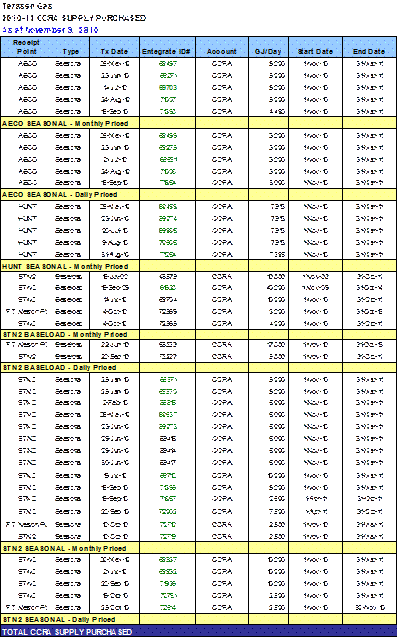Select the STN2 SEASONAL - Monthly Priced row
Image resolution: width=397 pixels, height=637 pixels.
tap(198, 548)
